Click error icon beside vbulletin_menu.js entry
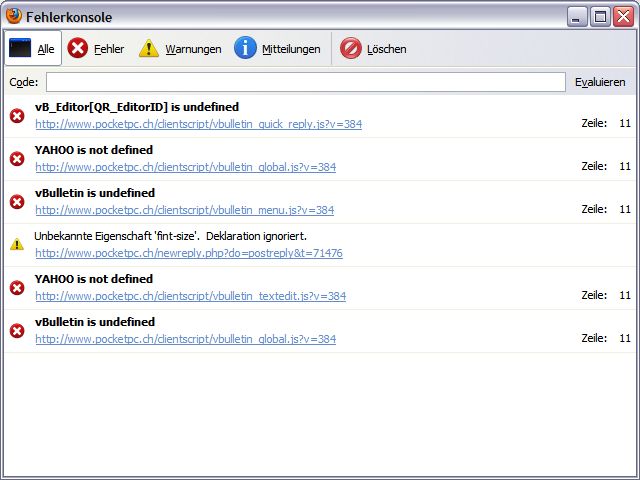This screenshot has width=640, height=480. tap(17, 202)
